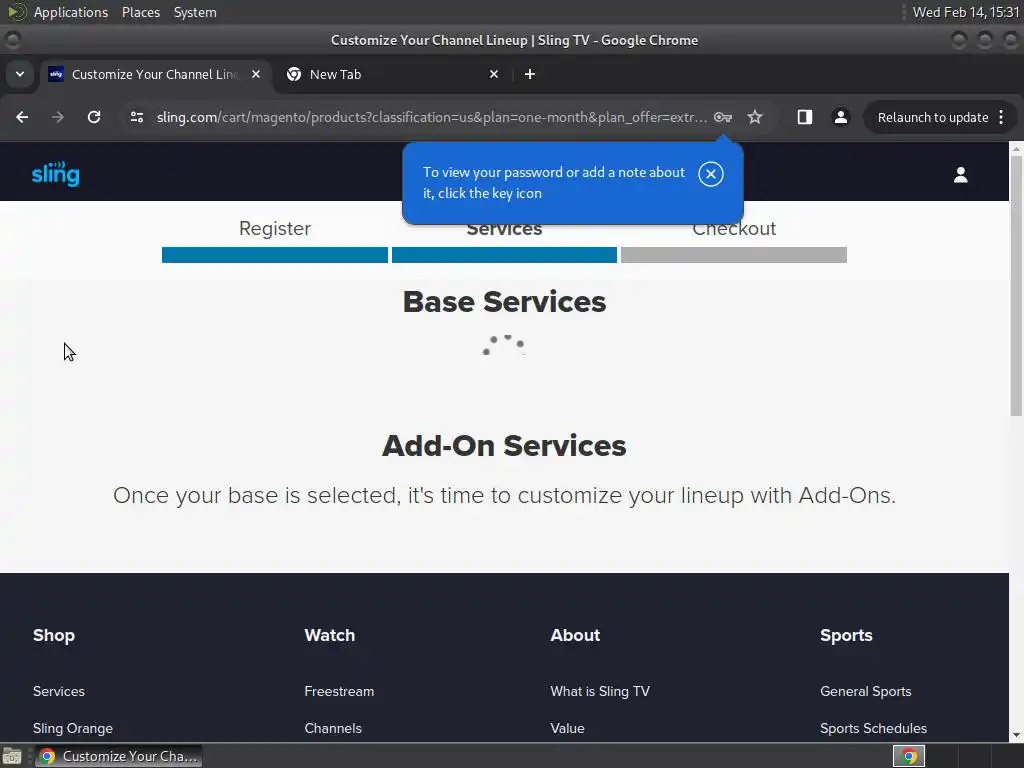Click the Services step progress bar
1024x768 pixels.
tap(504, 255)
